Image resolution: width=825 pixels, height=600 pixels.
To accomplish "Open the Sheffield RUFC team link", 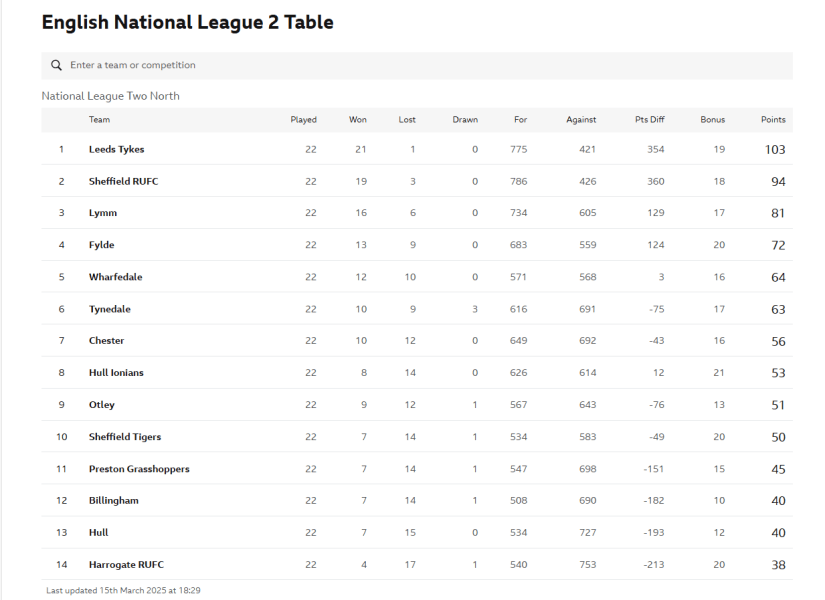I will tap(123, 181).
